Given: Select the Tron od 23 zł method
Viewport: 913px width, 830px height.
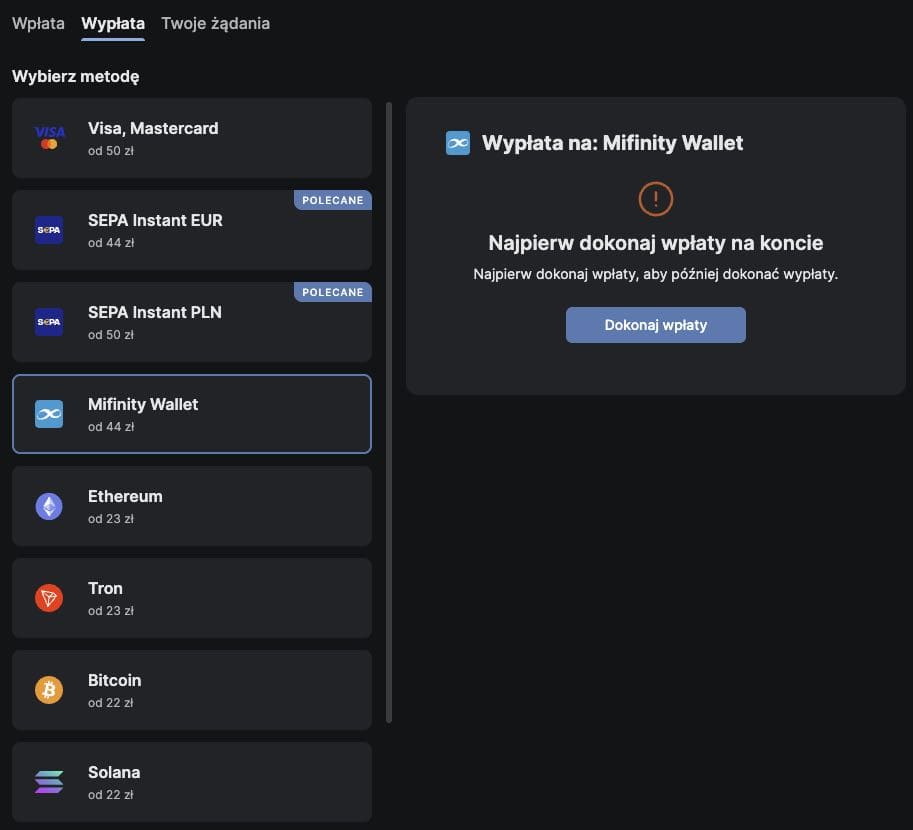Looking at the screenshot, I should click(192, 598).
